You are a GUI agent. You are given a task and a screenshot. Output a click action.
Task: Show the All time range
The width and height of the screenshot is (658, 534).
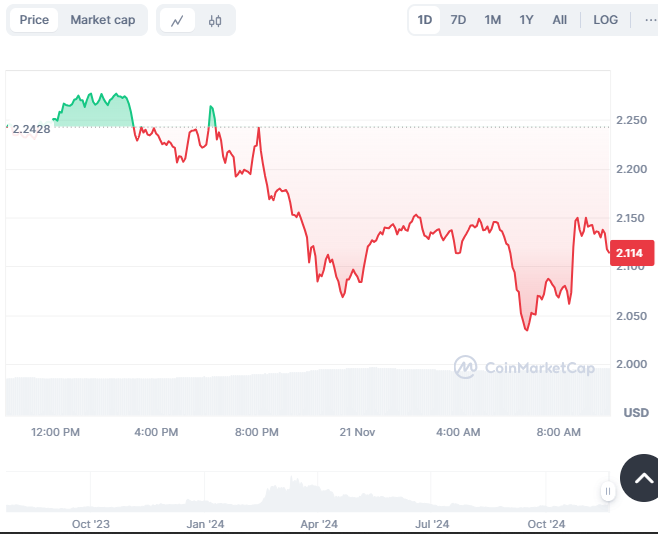point(560,20)
